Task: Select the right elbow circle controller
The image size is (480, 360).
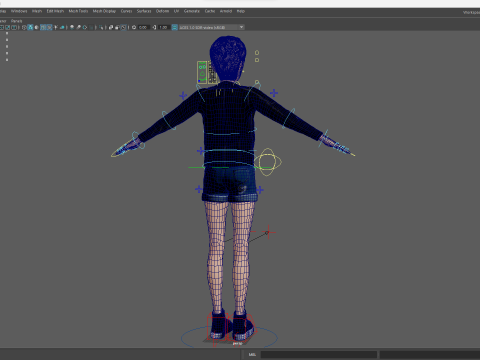Action: click(289, 118)
